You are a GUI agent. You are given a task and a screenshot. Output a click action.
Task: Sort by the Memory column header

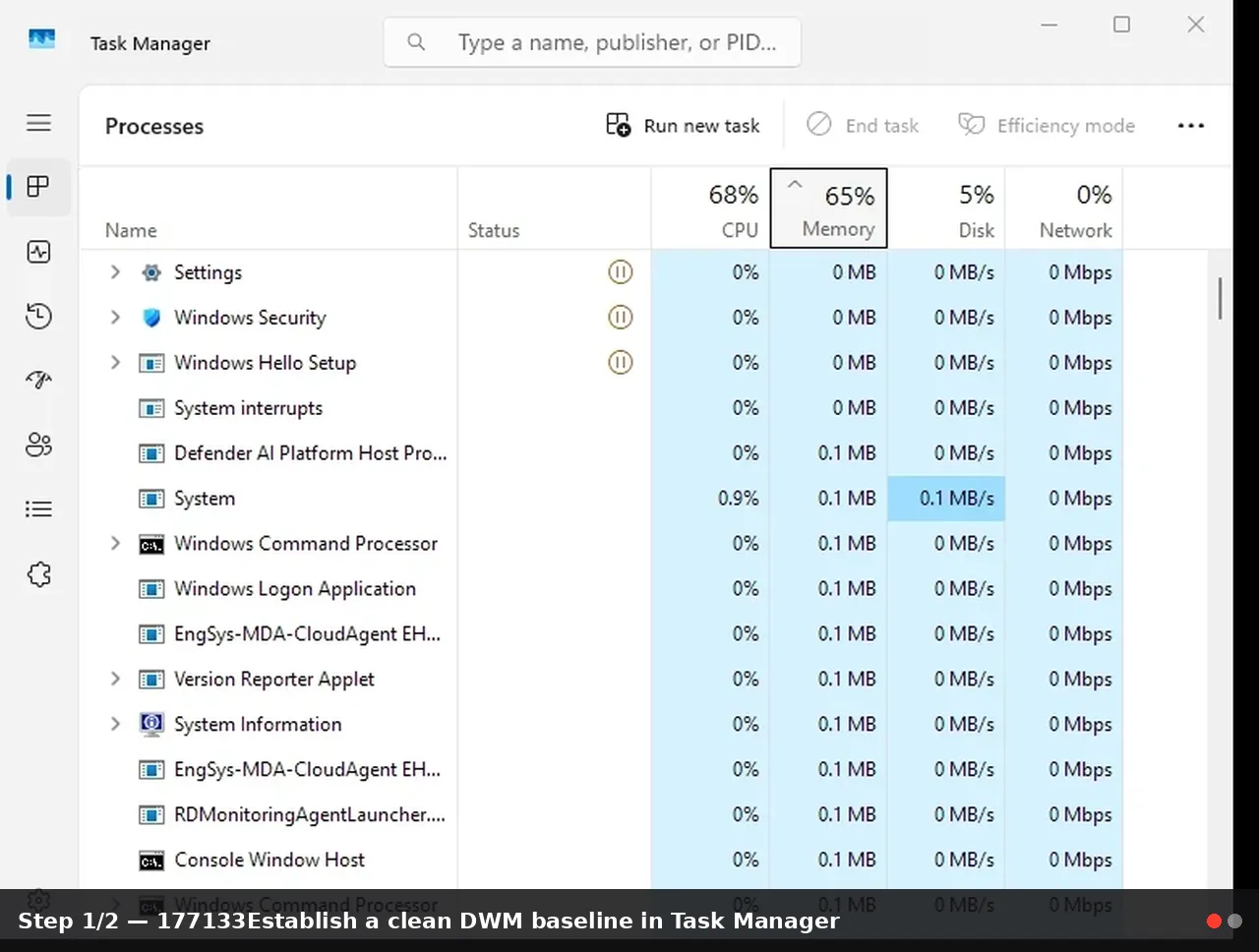point(829,208)
